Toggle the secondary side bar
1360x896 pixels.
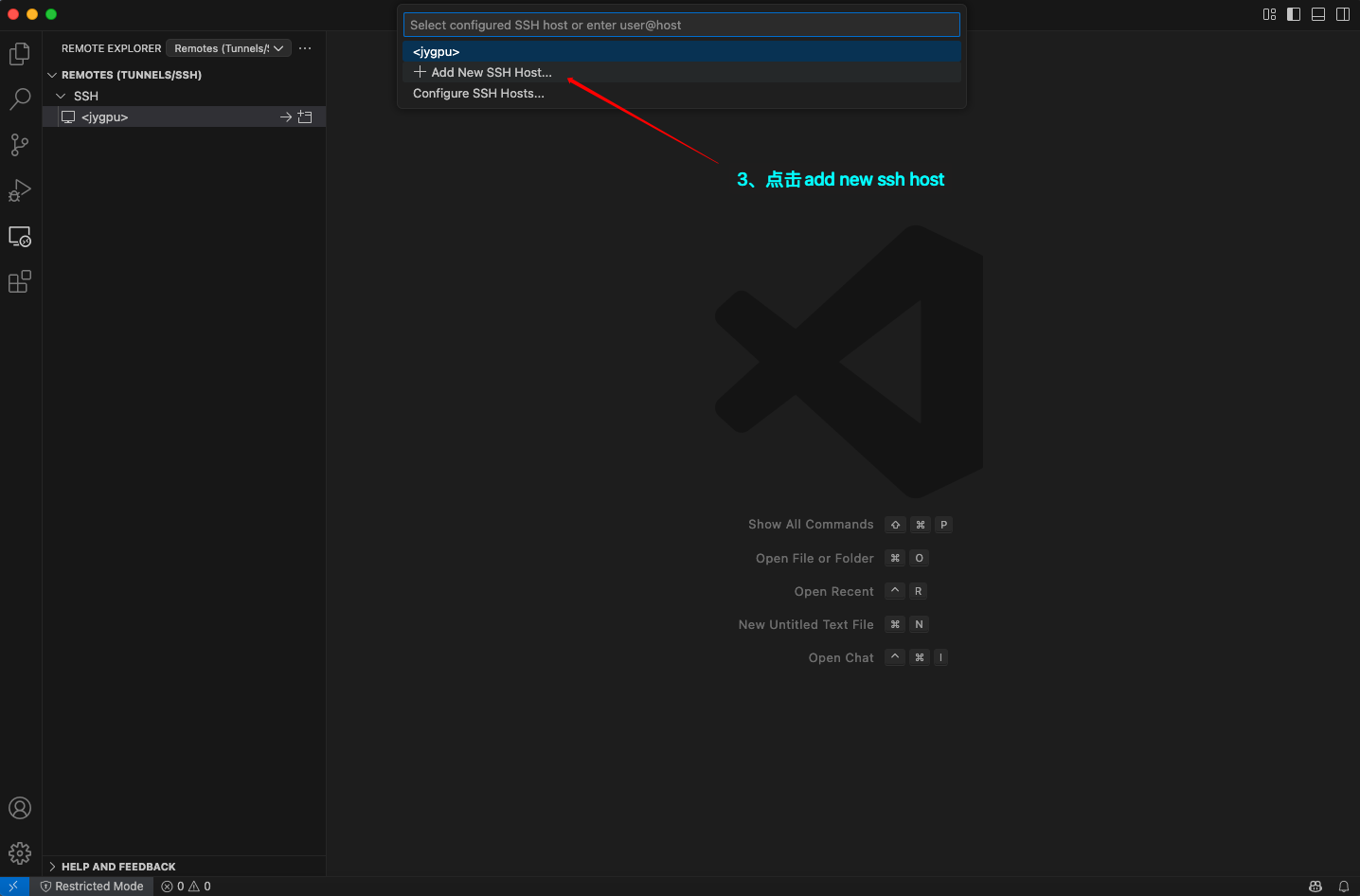1343,14
